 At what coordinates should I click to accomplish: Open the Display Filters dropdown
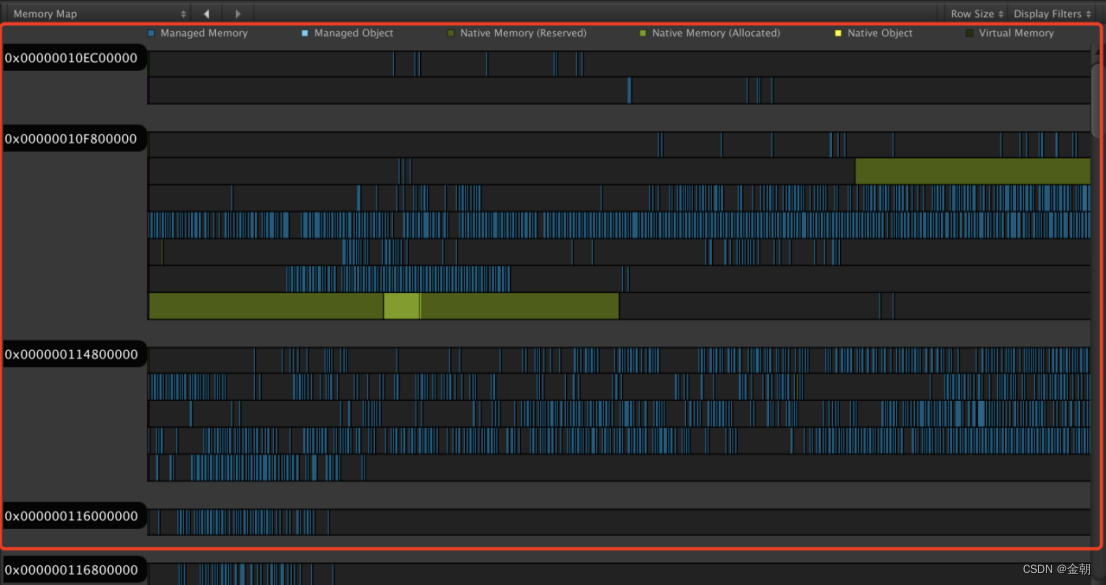point(1052,13)
